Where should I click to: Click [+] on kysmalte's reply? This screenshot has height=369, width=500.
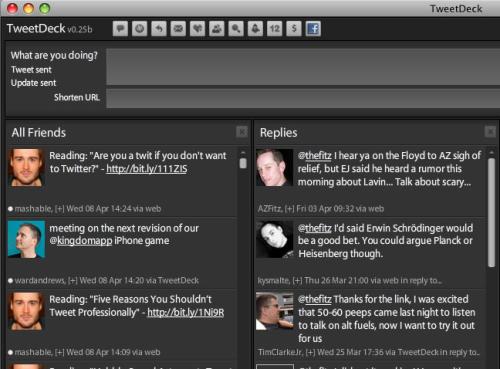(x=297, y=281)
